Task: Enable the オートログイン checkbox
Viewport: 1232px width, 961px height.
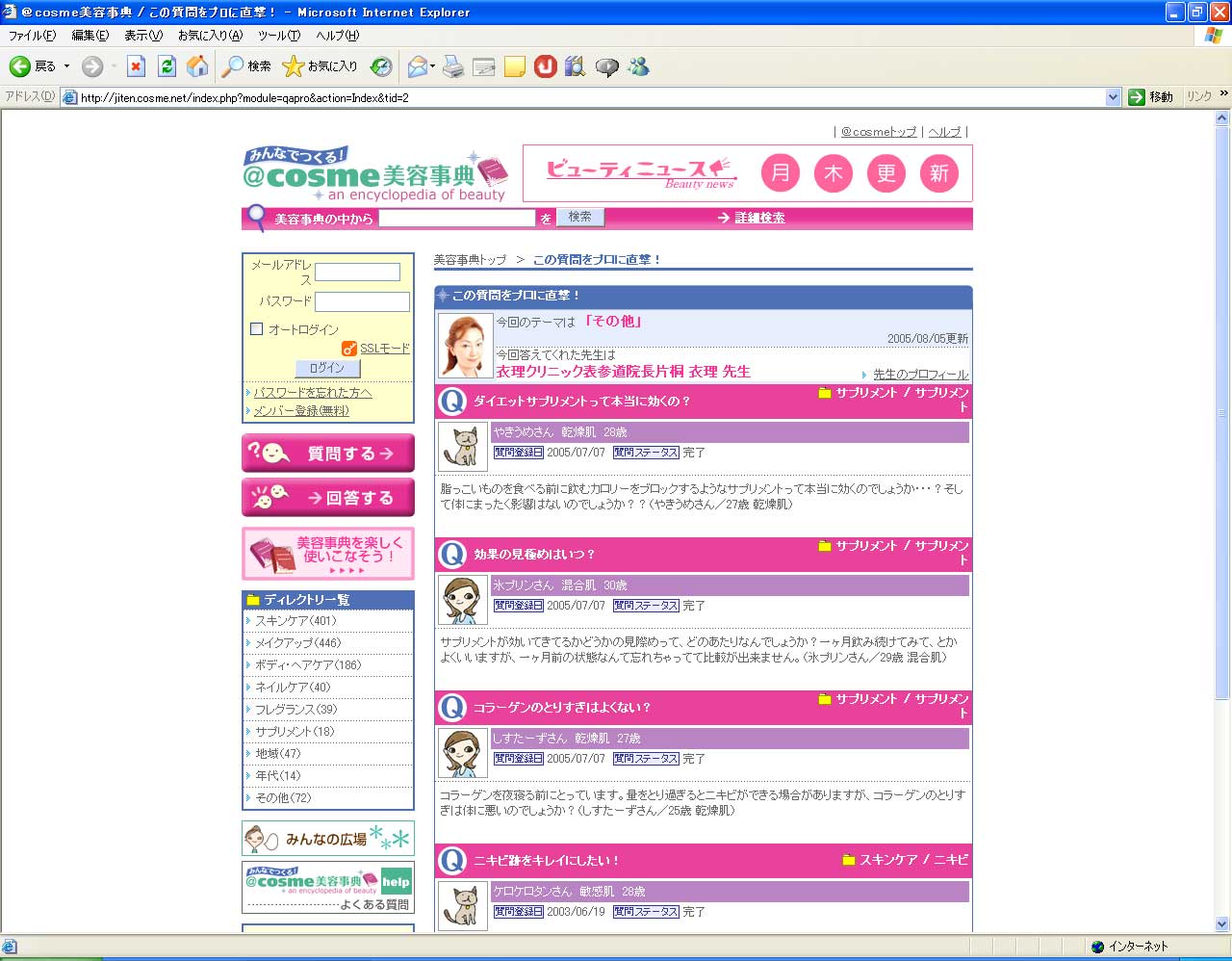Action: point(257,329)
